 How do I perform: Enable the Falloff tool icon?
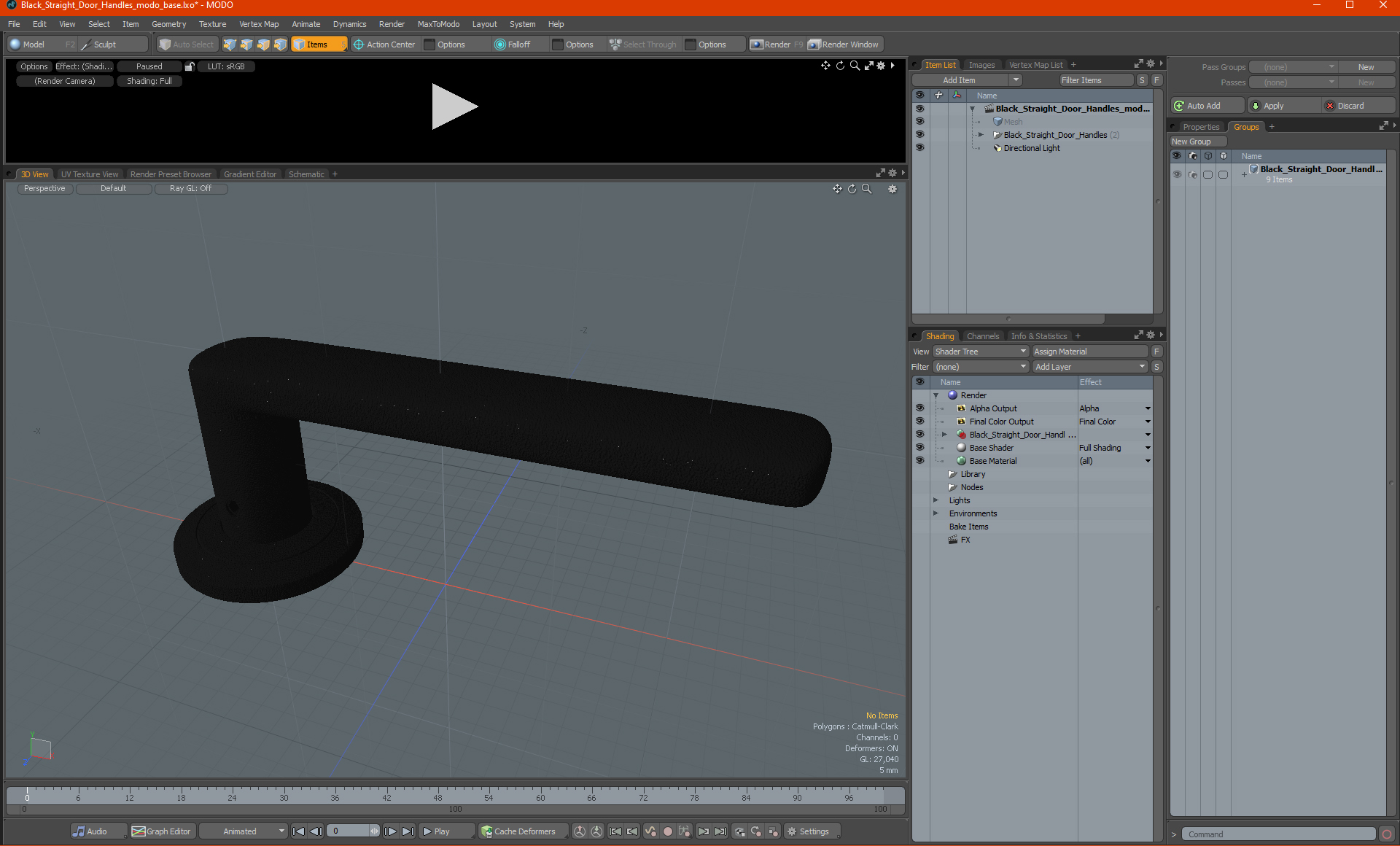499,44
